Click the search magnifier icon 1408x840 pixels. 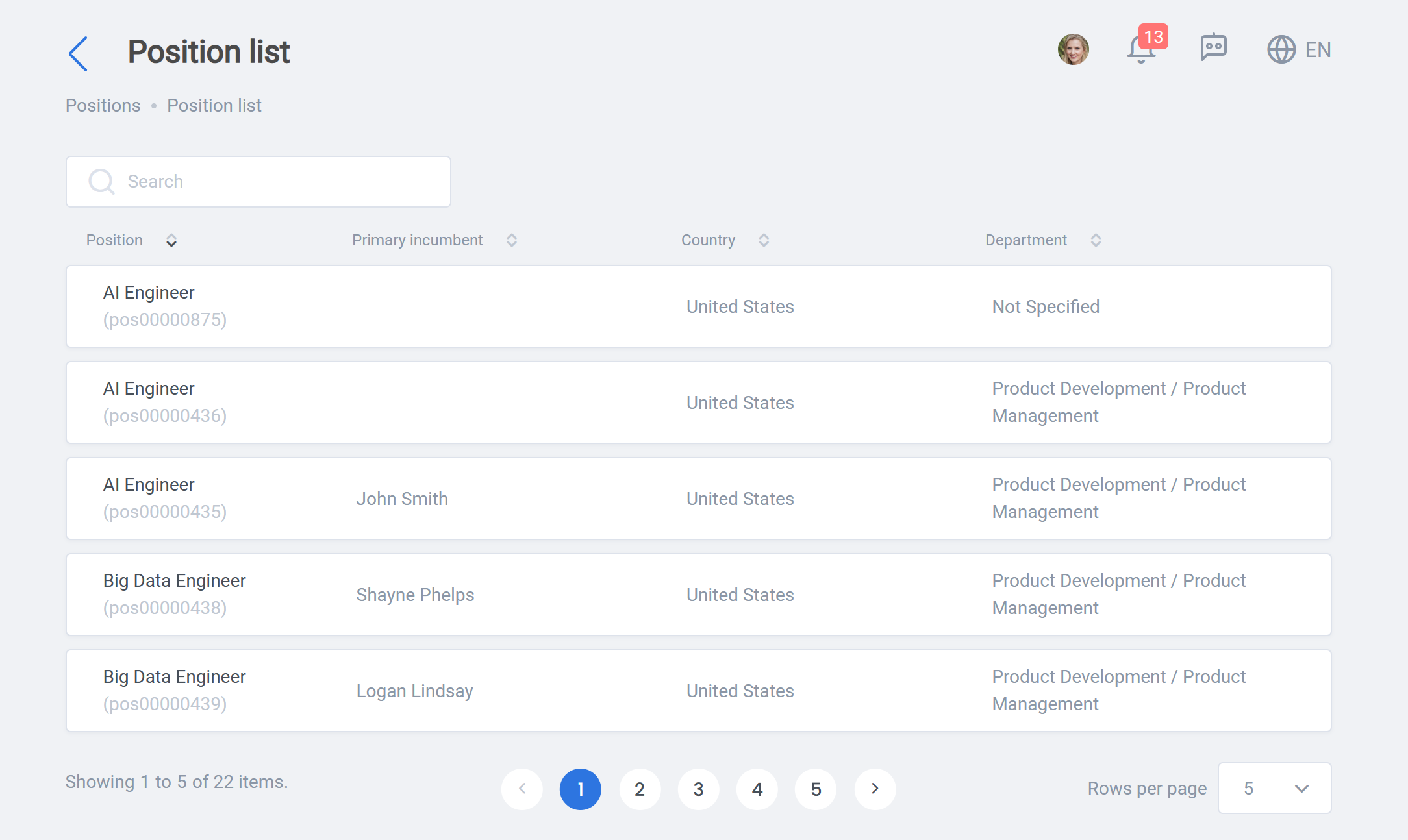point(101,182)
